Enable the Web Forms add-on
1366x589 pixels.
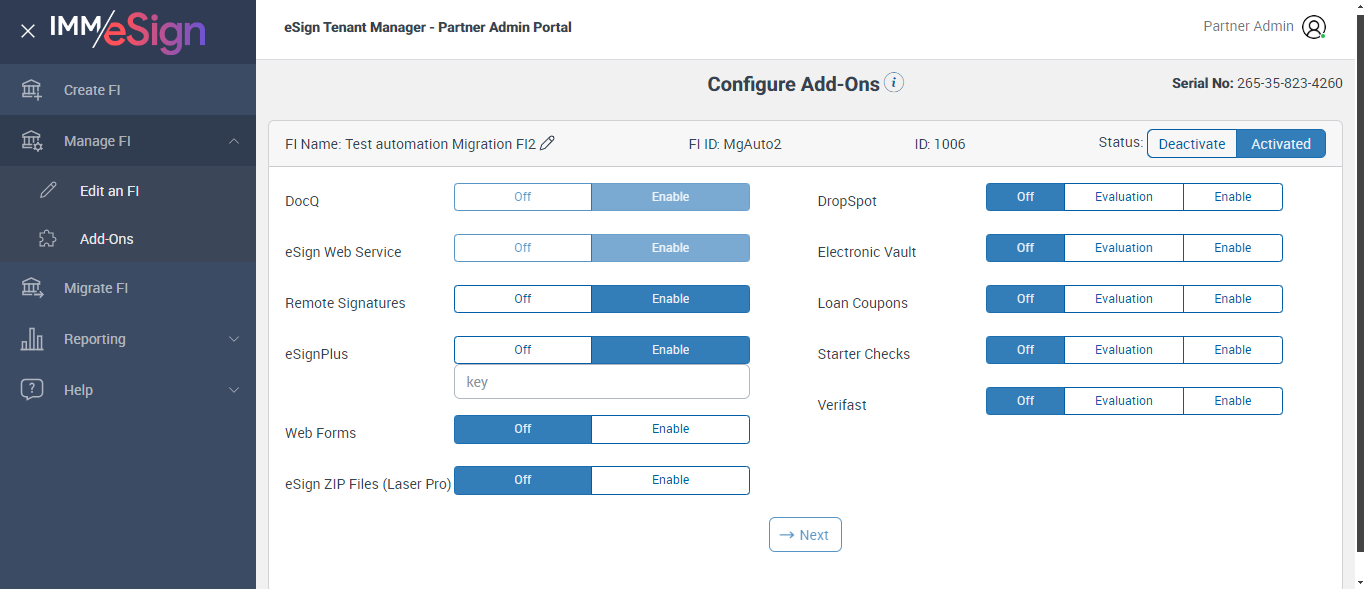[670, 429]
